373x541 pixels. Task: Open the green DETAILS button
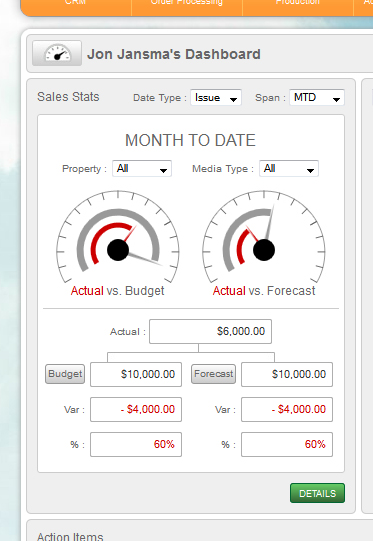317,493
